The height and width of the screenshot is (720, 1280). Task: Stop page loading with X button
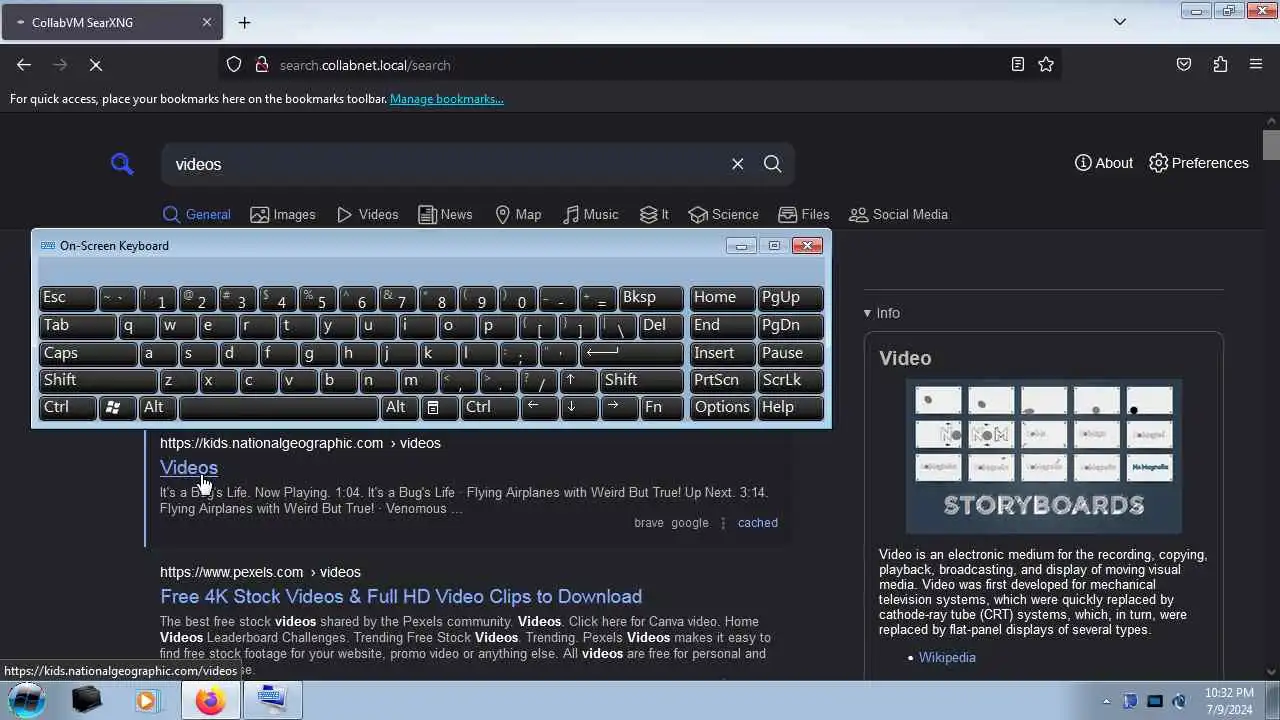pyautogui.click(x=96, y=65)
